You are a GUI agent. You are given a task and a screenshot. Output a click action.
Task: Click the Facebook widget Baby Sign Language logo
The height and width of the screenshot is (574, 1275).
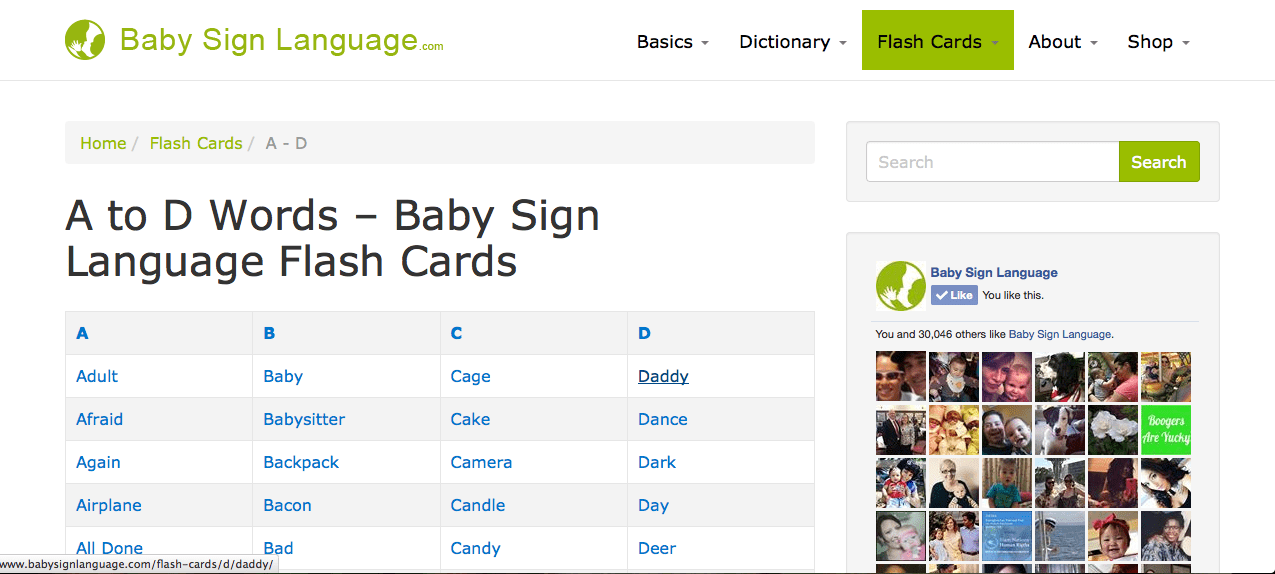tap(901, 286)
